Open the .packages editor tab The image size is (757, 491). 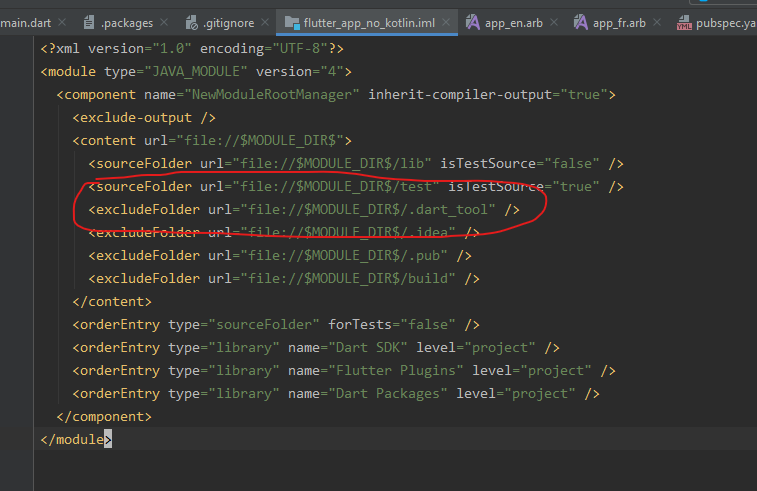[126, 23]
